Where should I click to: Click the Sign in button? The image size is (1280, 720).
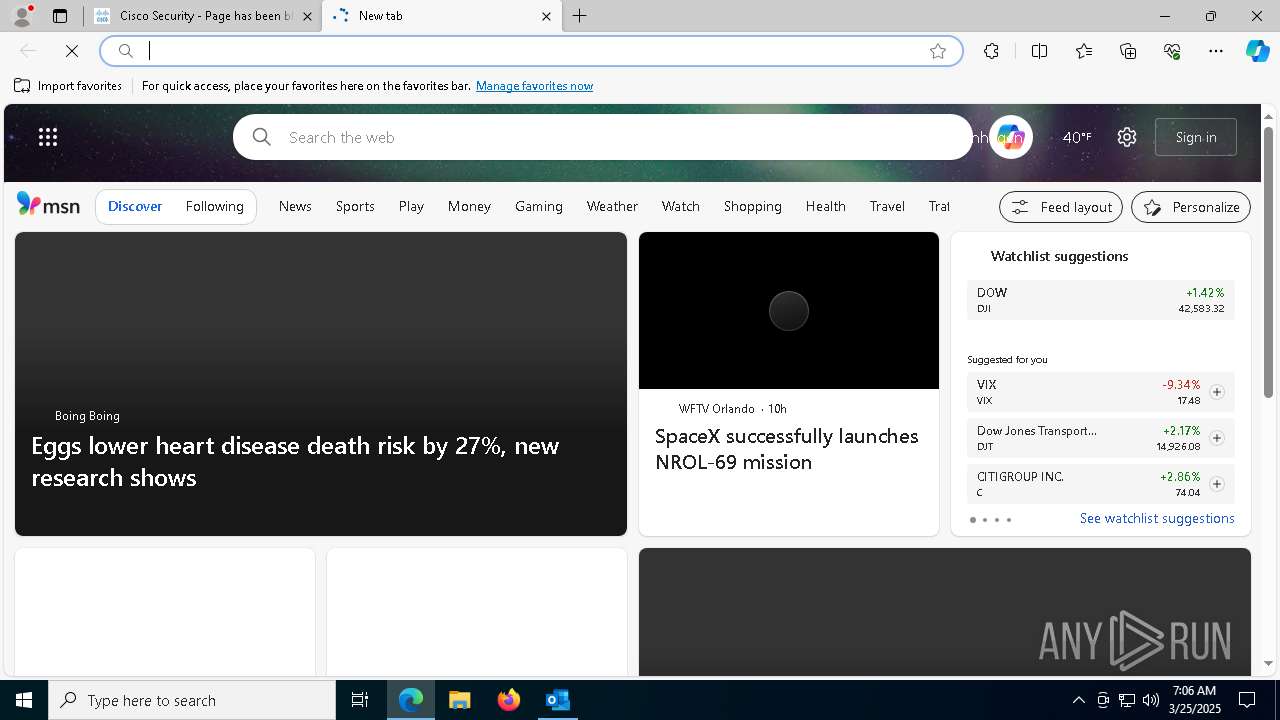pos(1196,137)
